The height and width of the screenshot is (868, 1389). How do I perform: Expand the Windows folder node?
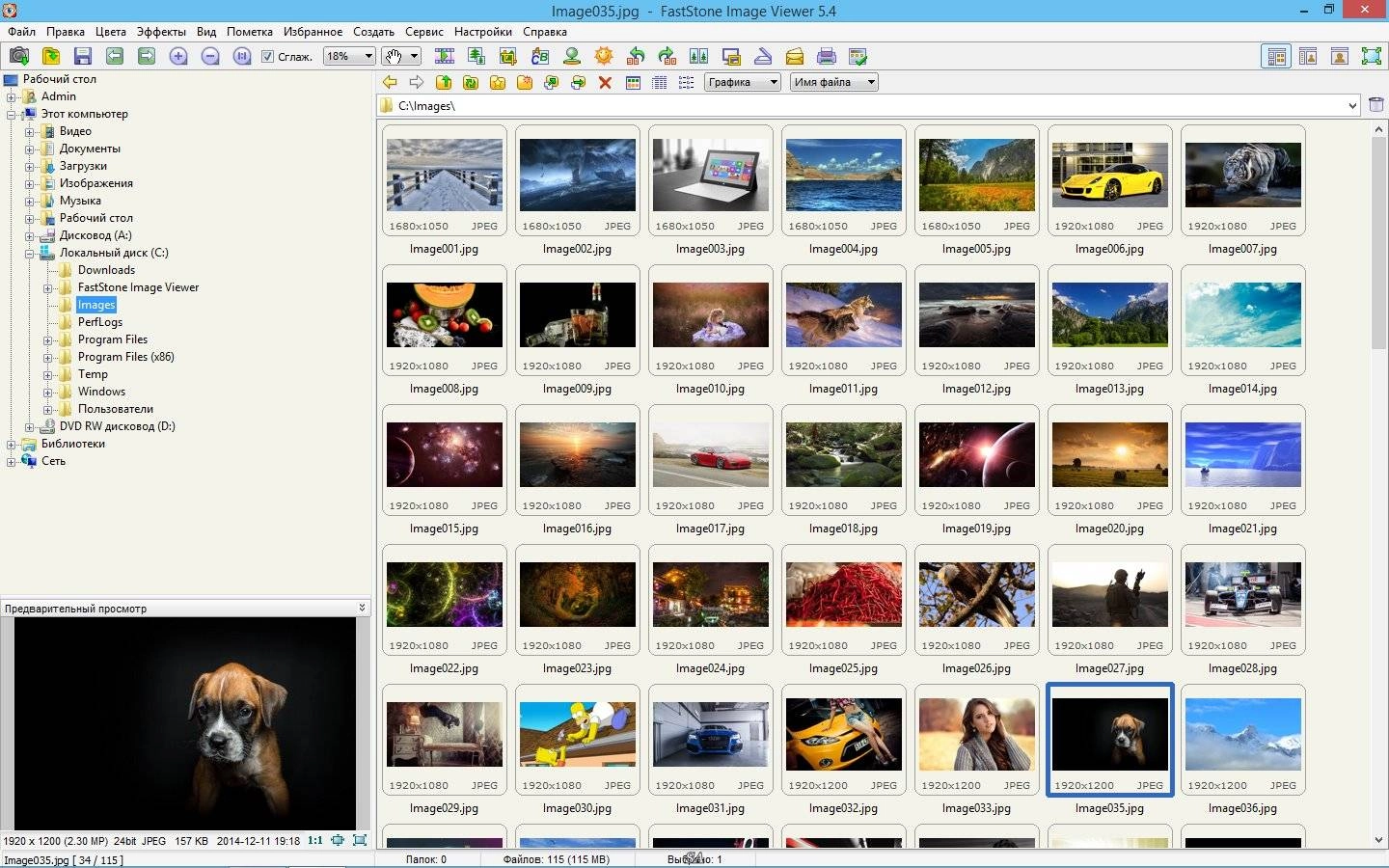[47, 392]
